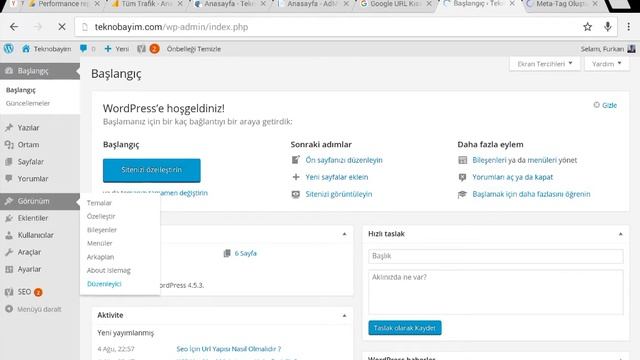Select Başlangıç in the sidebar menu
The image size is (640, 360).
point(40,71)
